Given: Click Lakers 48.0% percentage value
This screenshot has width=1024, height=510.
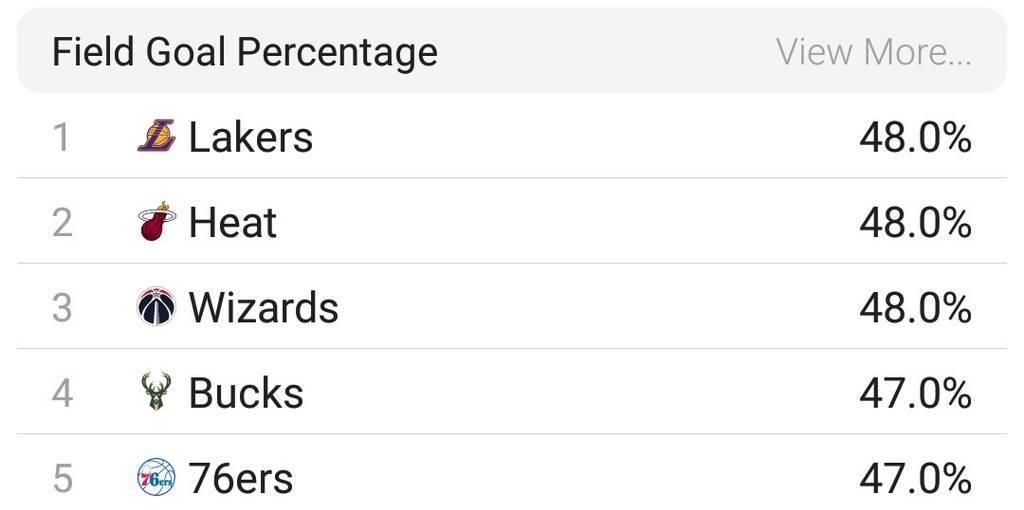Looking at the screenshot, I should [915, 137].
